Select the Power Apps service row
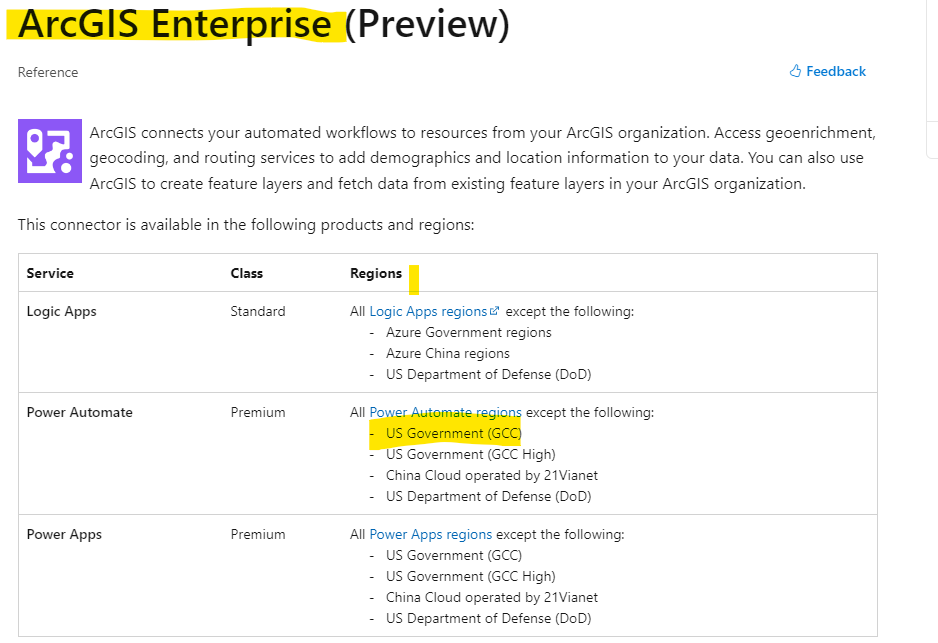Image resolution: width=938 pixels, height=643 pixels. [64, 534]
